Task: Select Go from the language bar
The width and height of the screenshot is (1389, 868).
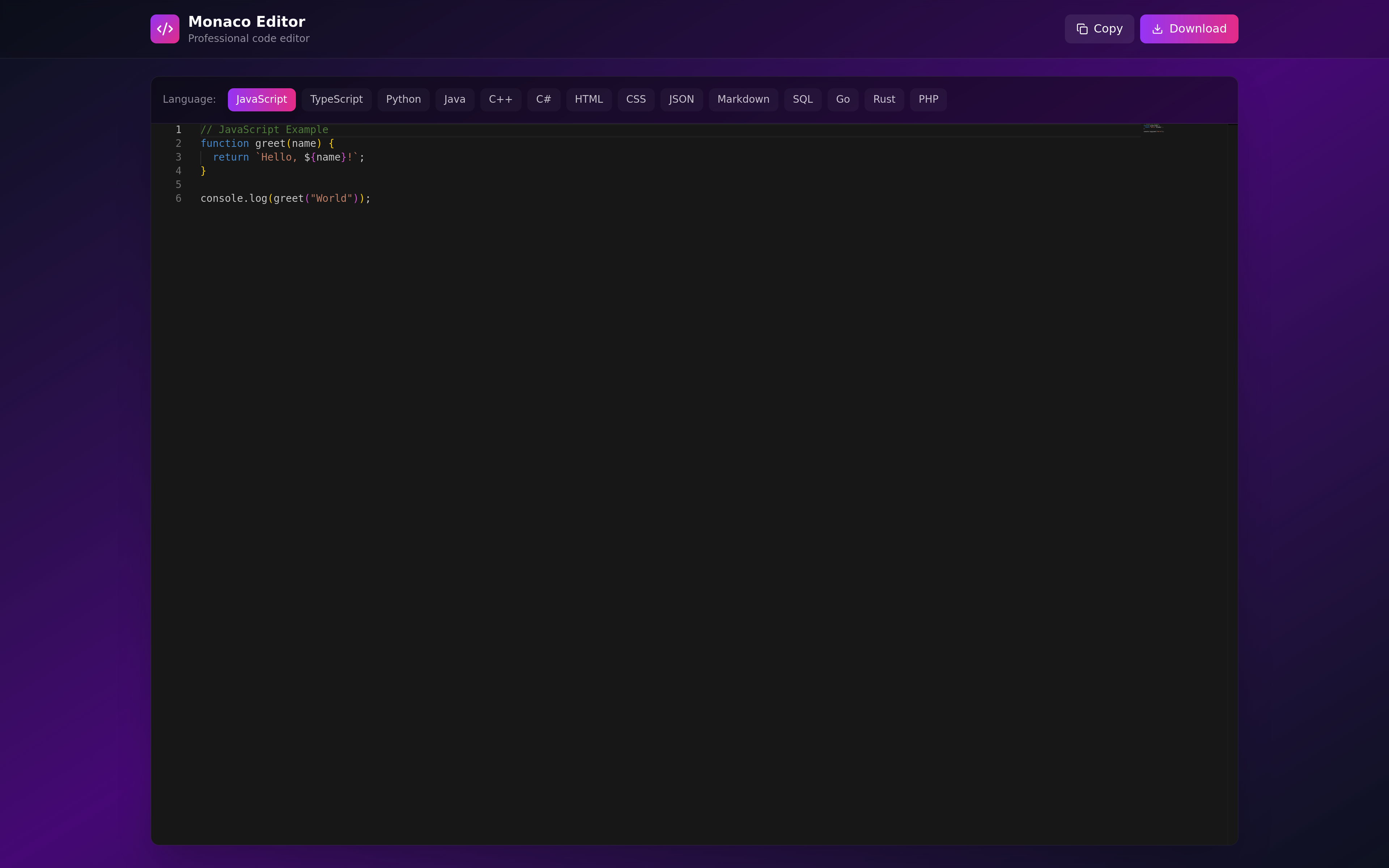Action: (842, 99)
